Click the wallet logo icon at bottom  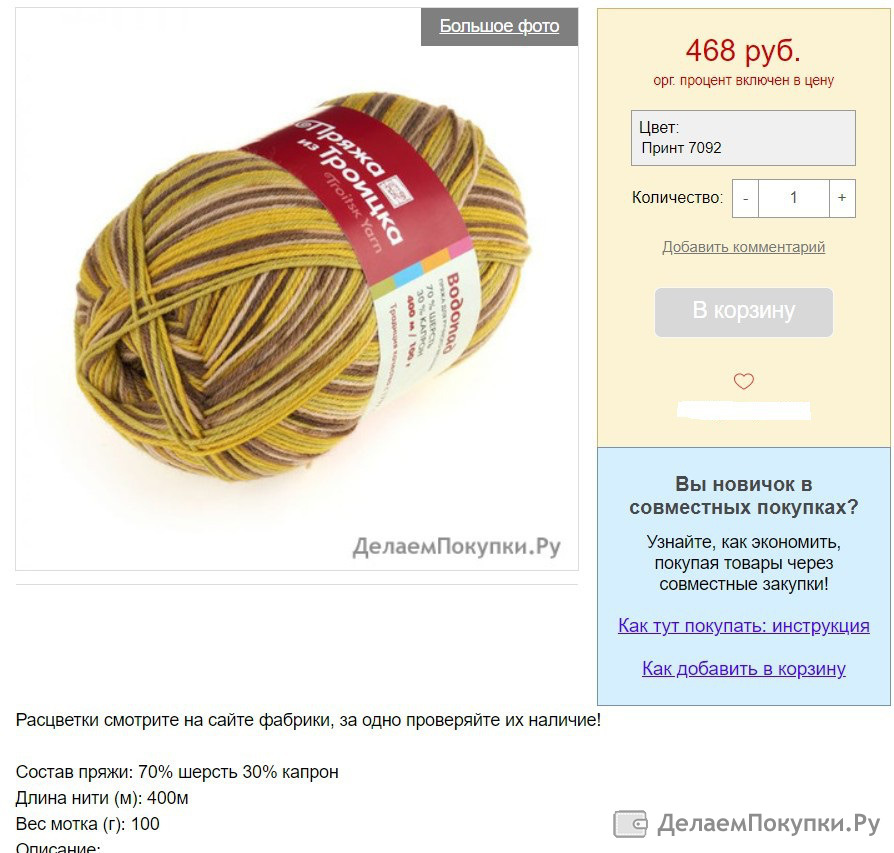click(630, 824)
